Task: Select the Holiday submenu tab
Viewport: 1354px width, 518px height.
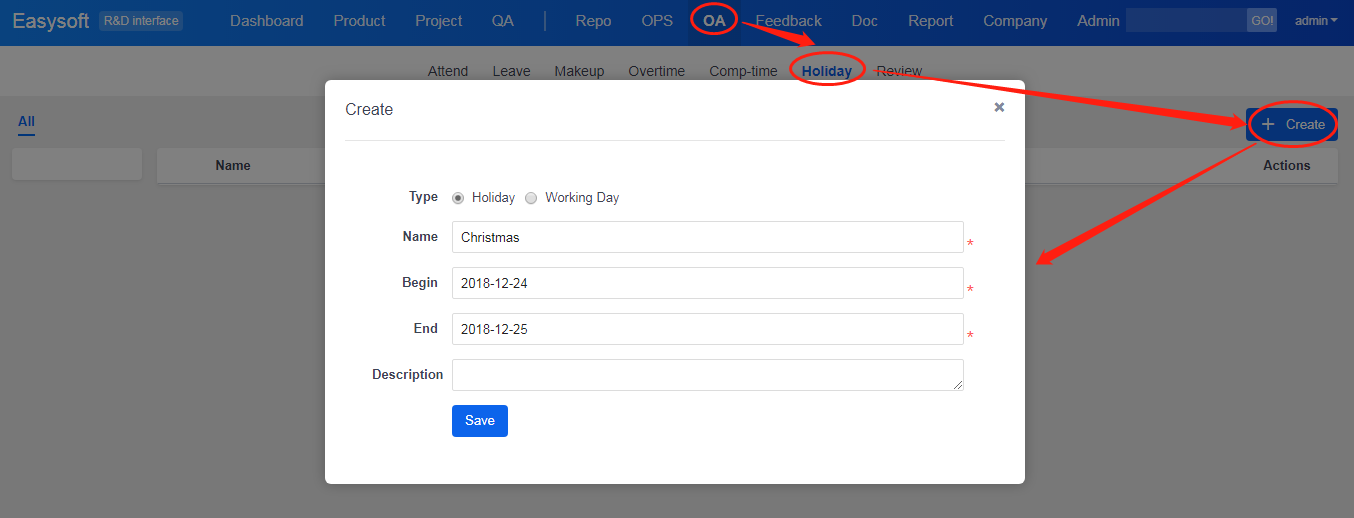Action: click(x=826, y=71)
